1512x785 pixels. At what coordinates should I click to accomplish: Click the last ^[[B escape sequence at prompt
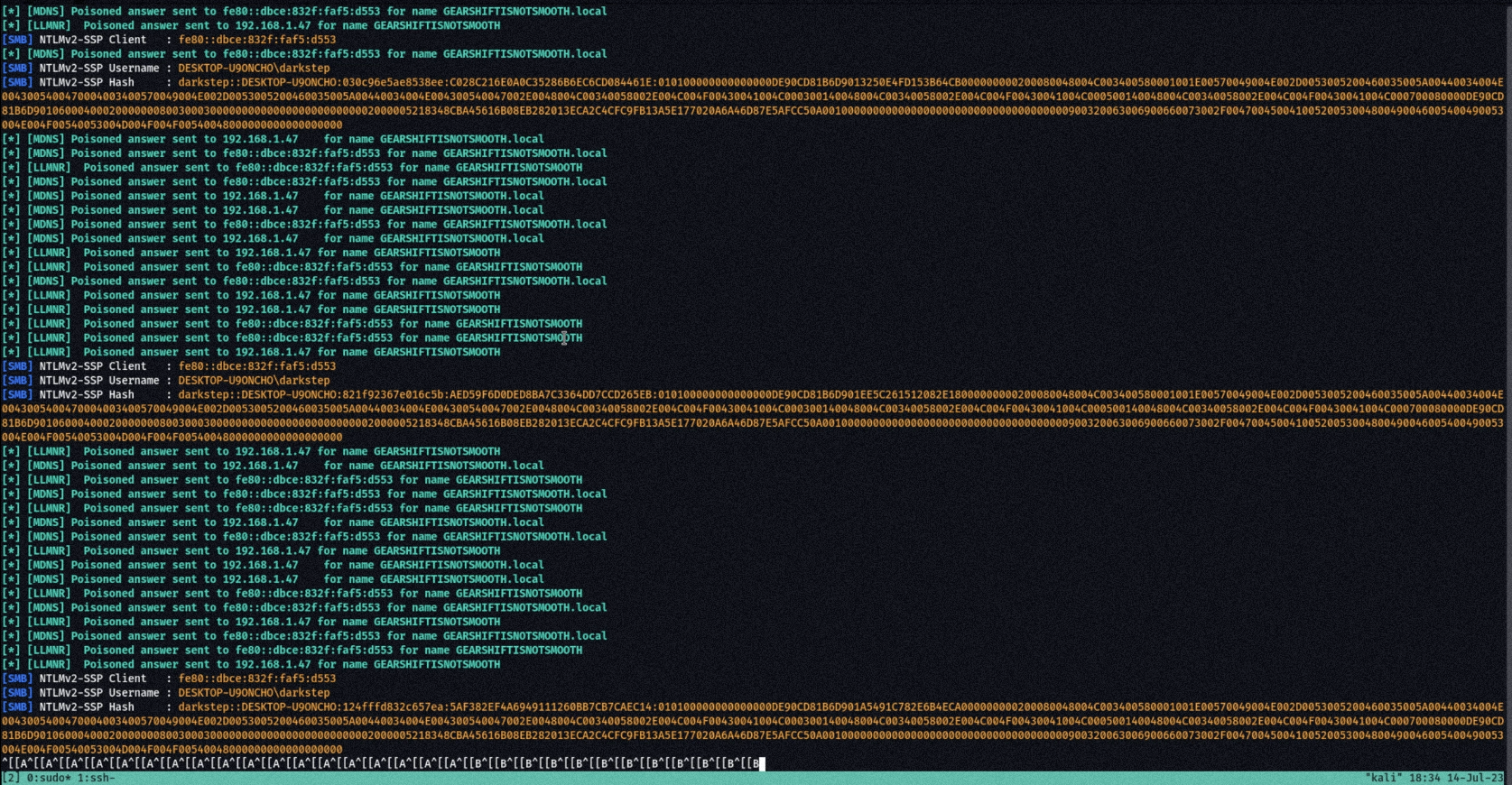coord(747,763)
